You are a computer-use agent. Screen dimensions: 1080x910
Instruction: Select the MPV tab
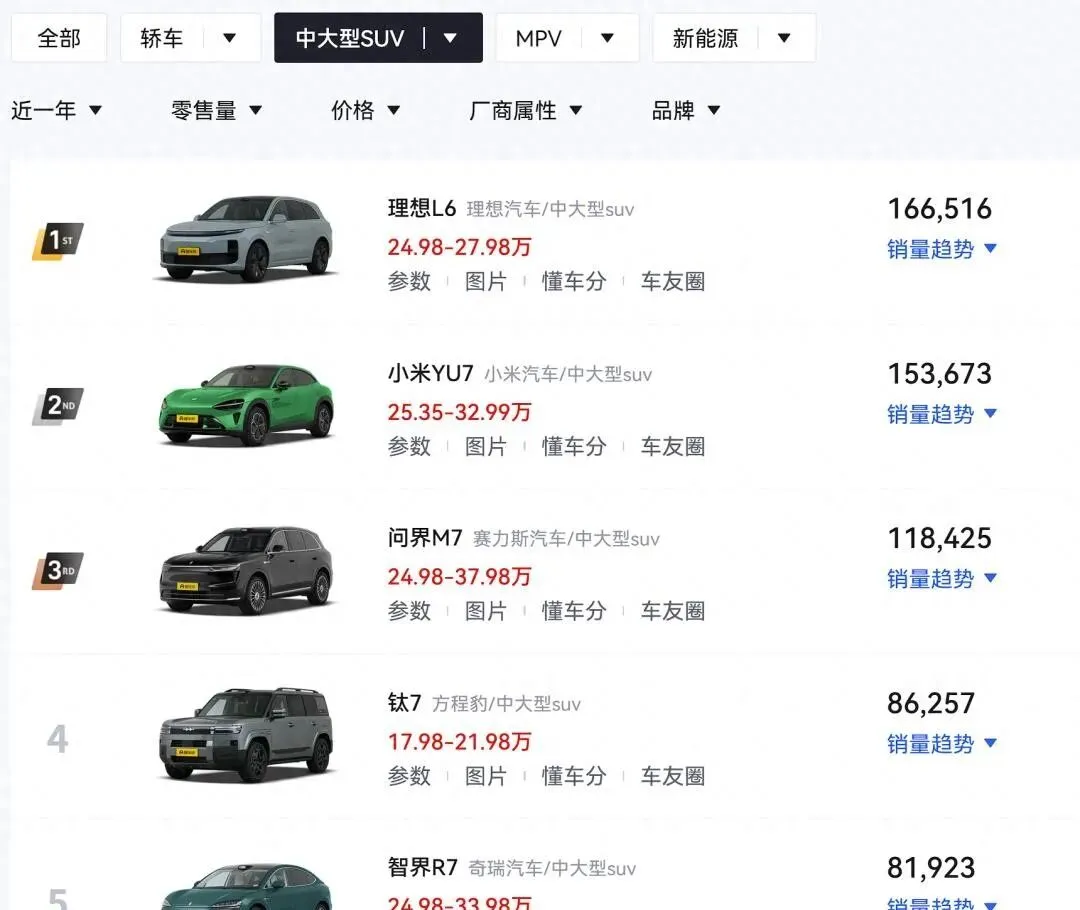pos(539,38)
